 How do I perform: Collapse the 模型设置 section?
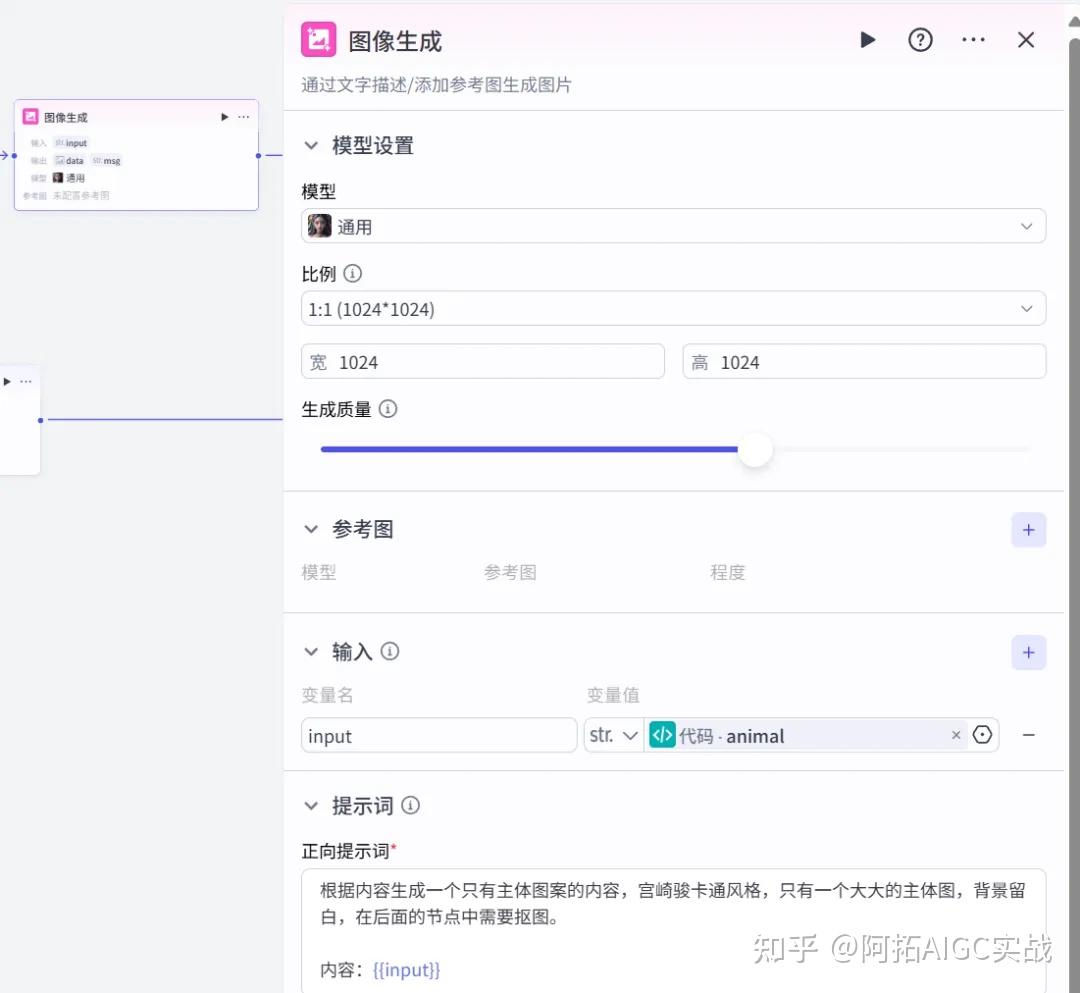[312, 146]
